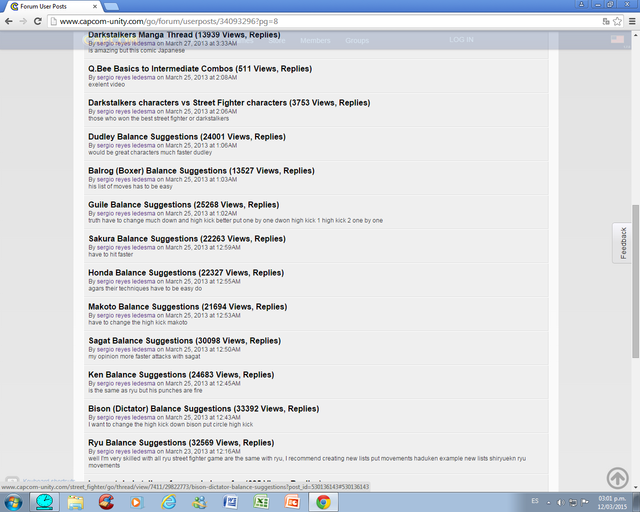
Task: Open Bison (Dictator) Balance Suggestions thread
Action: pyautogui.click(x=204, y=409)
